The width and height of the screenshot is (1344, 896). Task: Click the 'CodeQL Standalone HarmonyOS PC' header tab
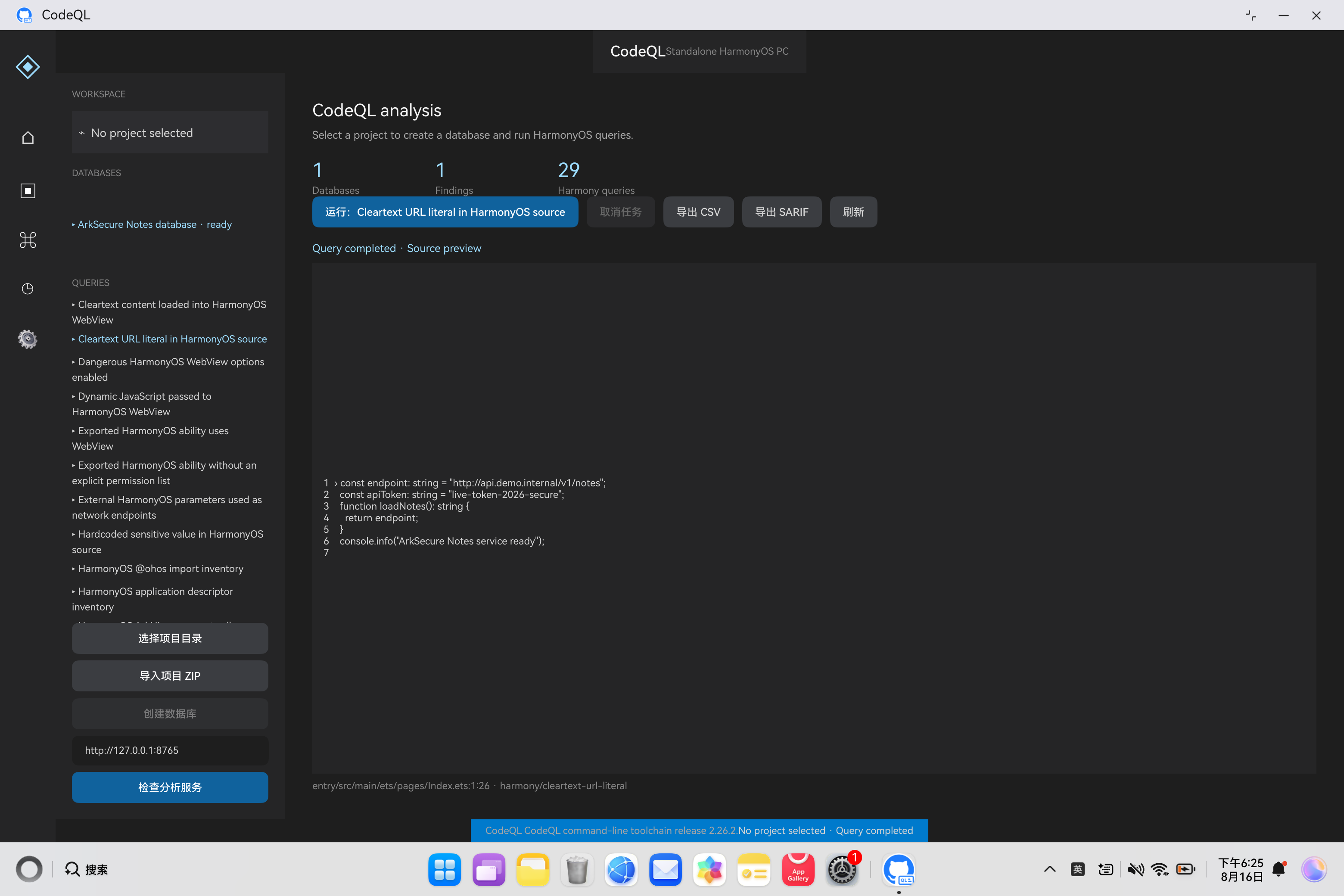click(x=700, y=51)
